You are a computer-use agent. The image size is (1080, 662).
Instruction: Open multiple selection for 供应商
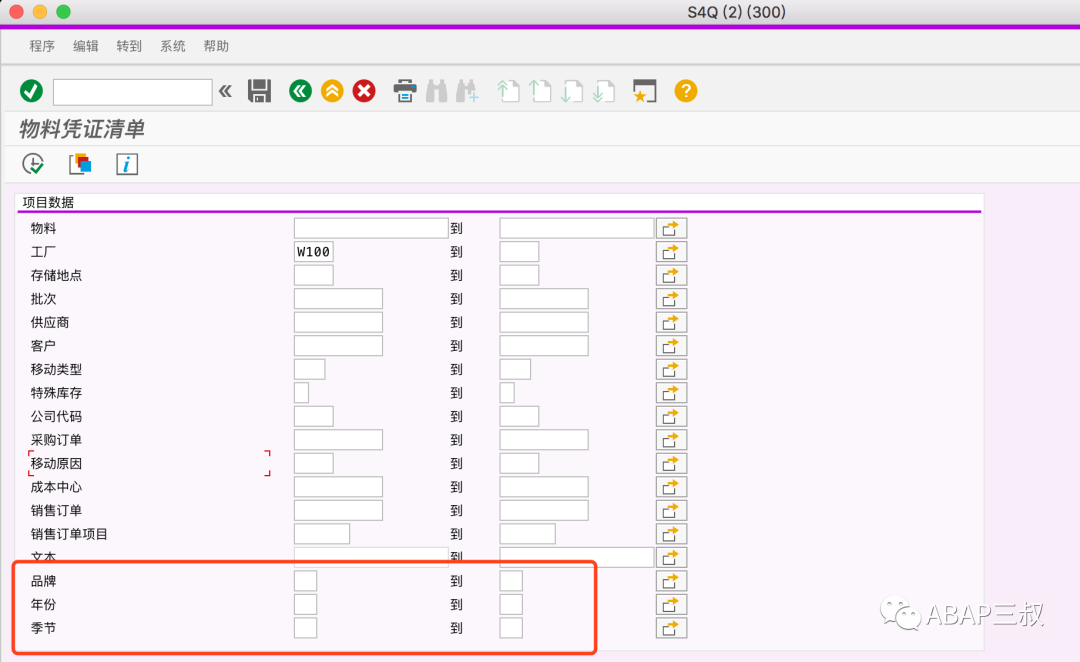(671, 322)
